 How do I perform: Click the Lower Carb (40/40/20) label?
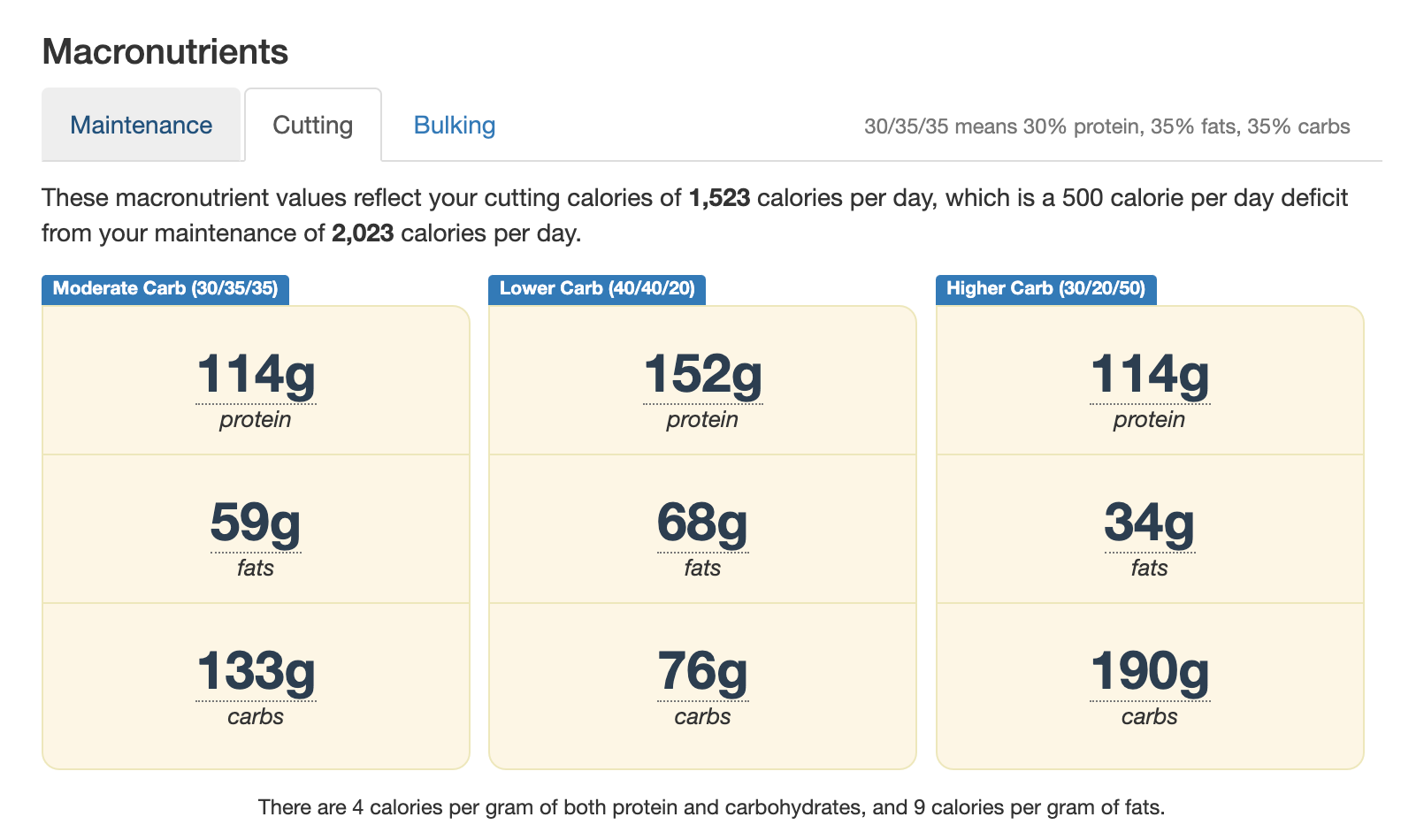(x=597, y=288)
